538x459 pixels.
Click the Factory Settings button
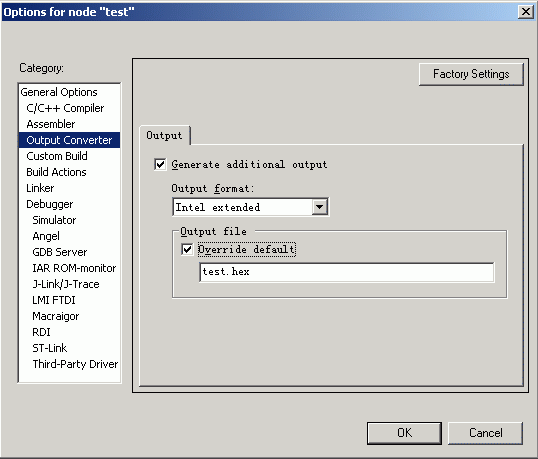[471, 74]
